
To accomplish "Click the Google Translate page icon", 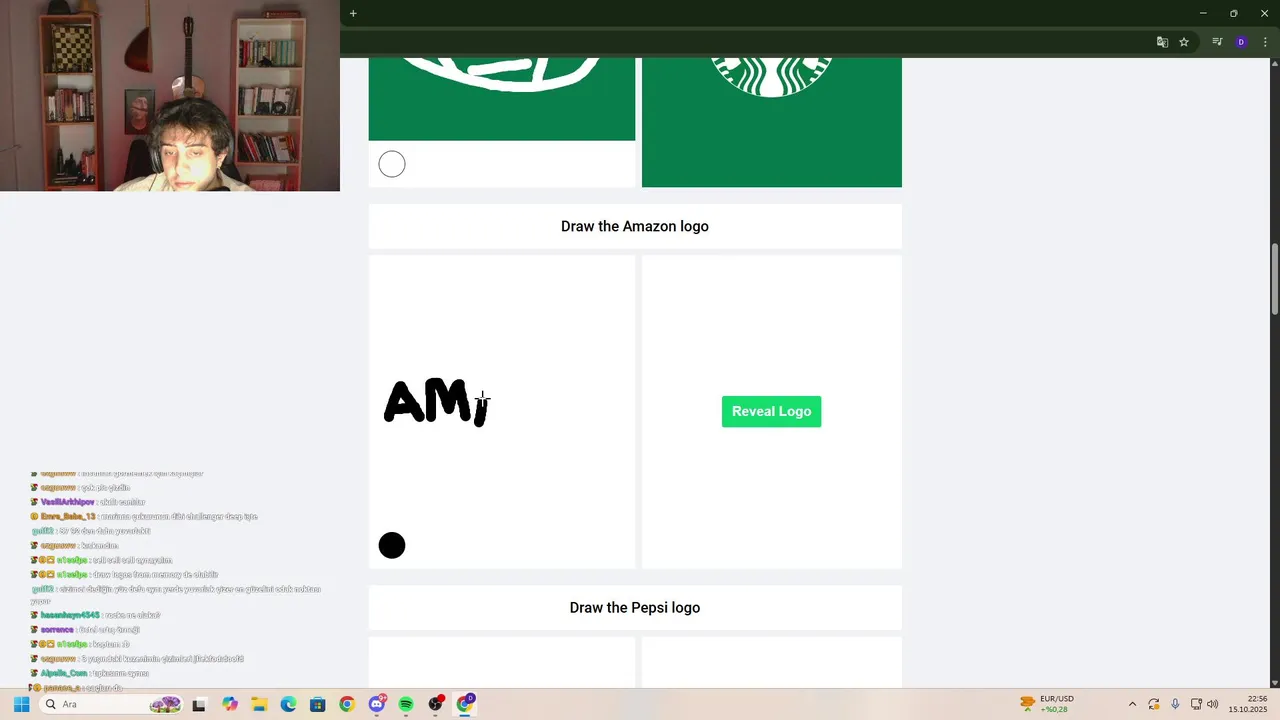I will (x=1162, y=42).
